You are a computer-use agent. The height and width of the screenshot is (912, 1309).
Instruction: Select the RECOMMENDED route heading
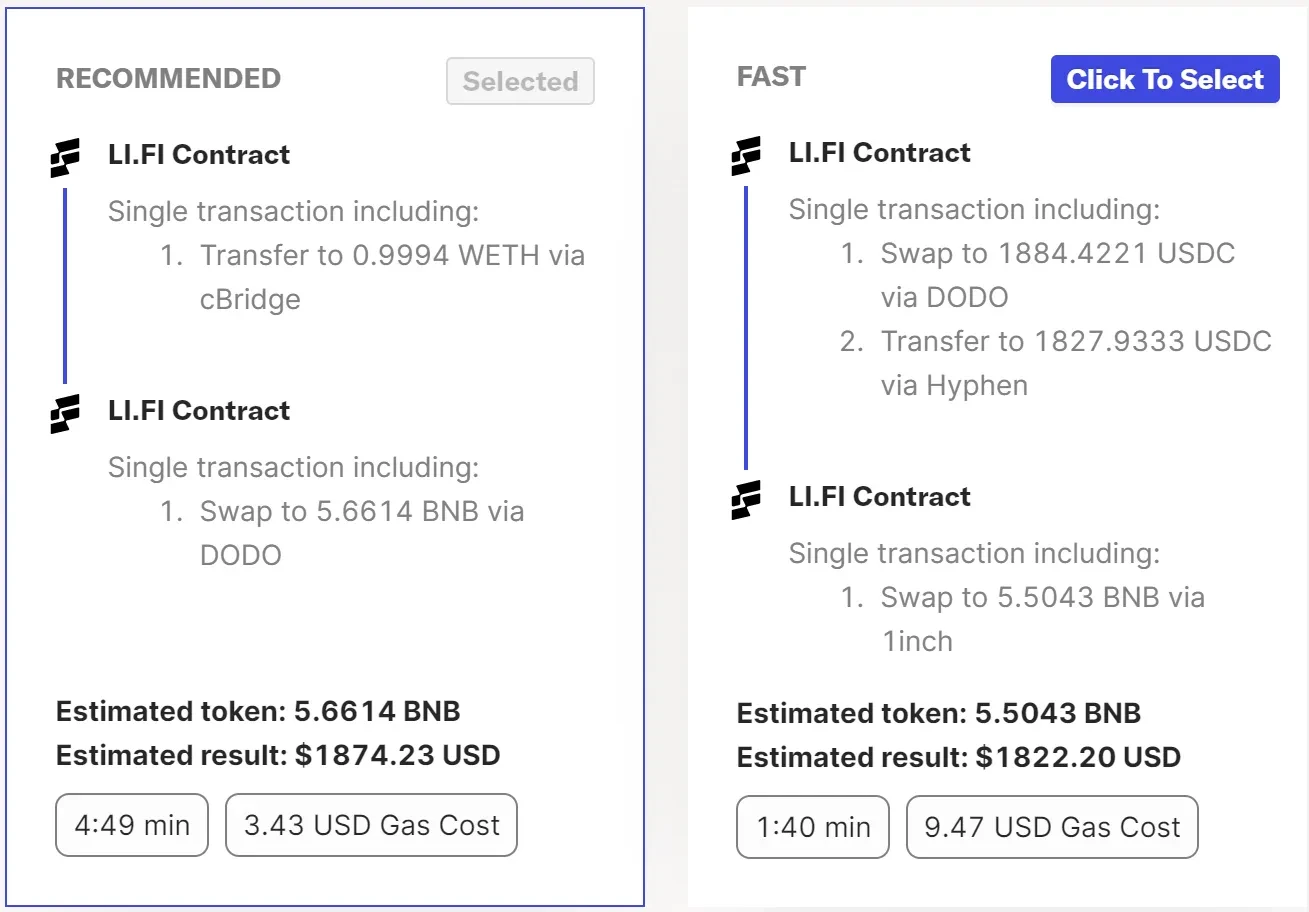(x=168, y=78)
